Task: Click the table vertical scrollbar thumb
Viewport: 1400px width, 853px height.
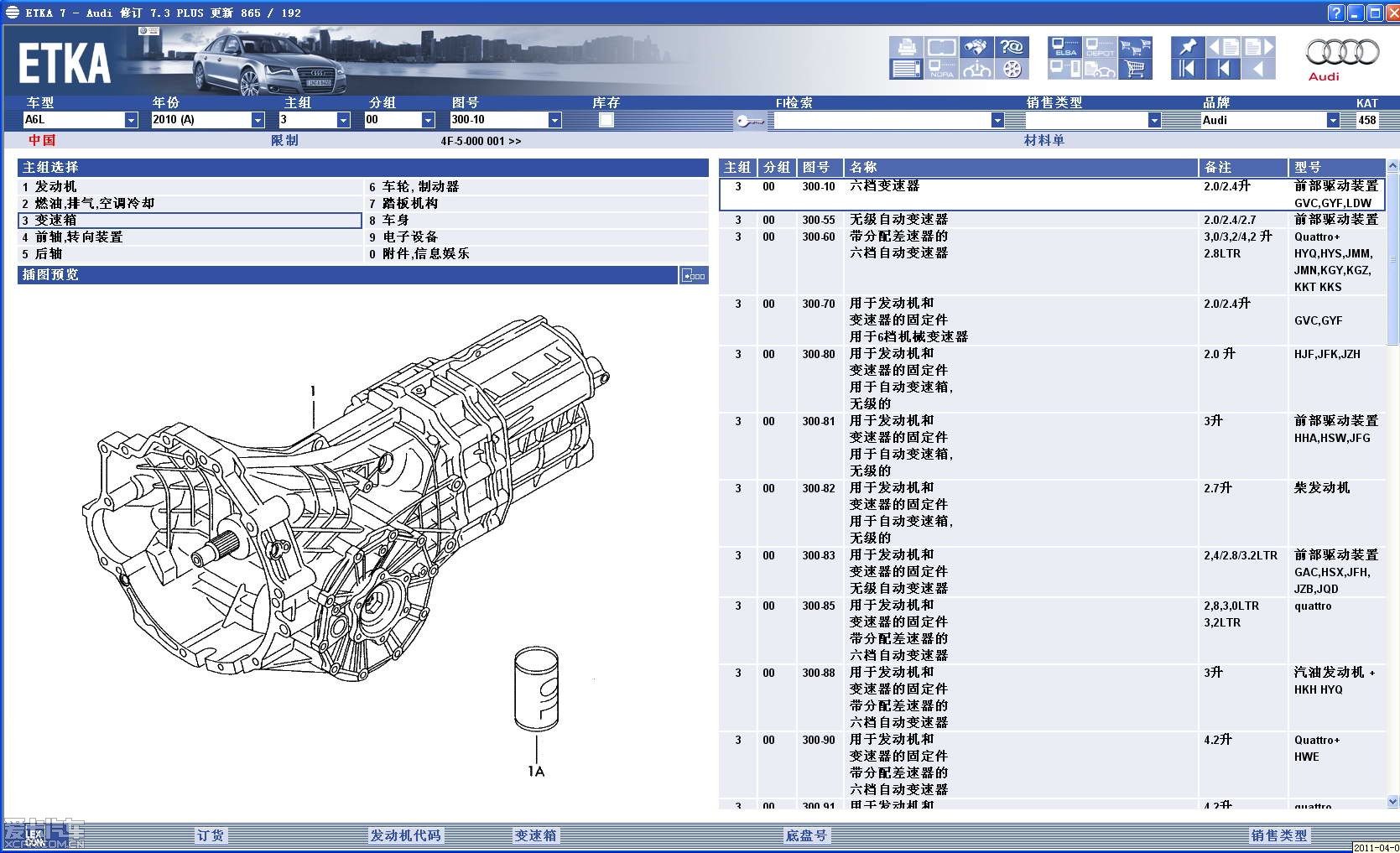Action: click(1392, 258)
